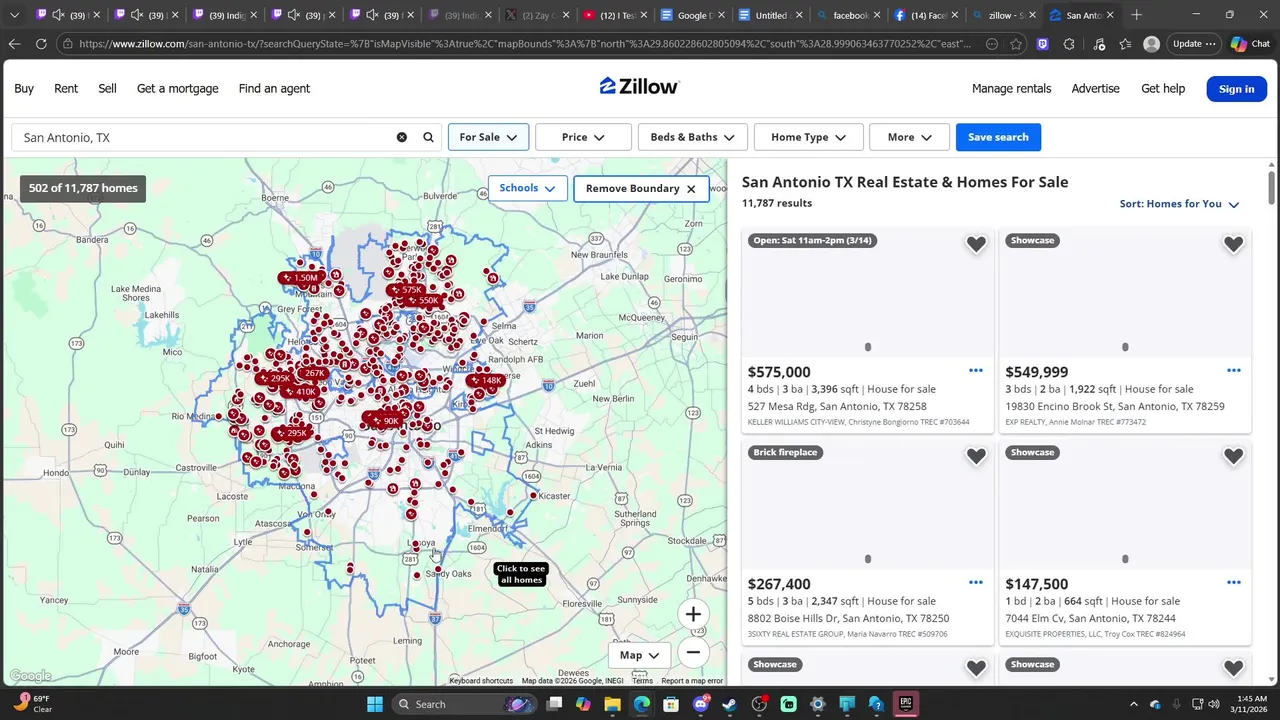
Task: Click the 1.50M map price marker
Action: tap(300, 277)
